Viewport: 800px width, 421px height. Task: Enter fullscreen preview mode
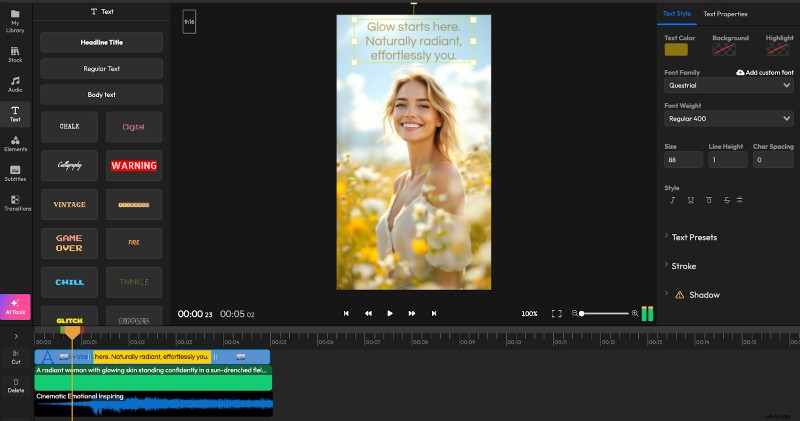coord(557,313)
